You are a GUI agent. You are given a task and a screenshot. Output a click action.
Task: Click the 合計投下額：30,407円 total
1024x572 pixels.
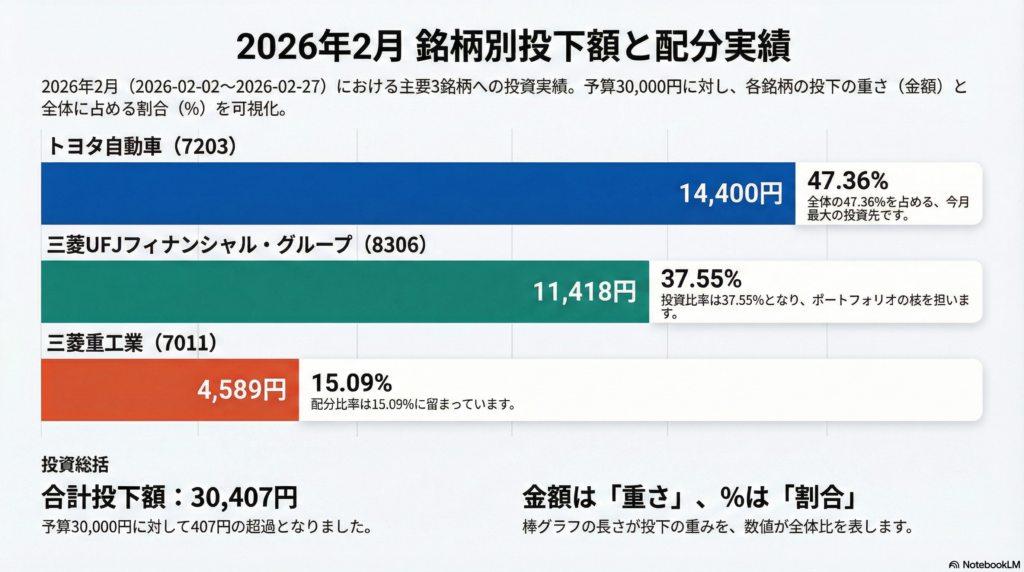pyautogui.click(x=169, y=496)
